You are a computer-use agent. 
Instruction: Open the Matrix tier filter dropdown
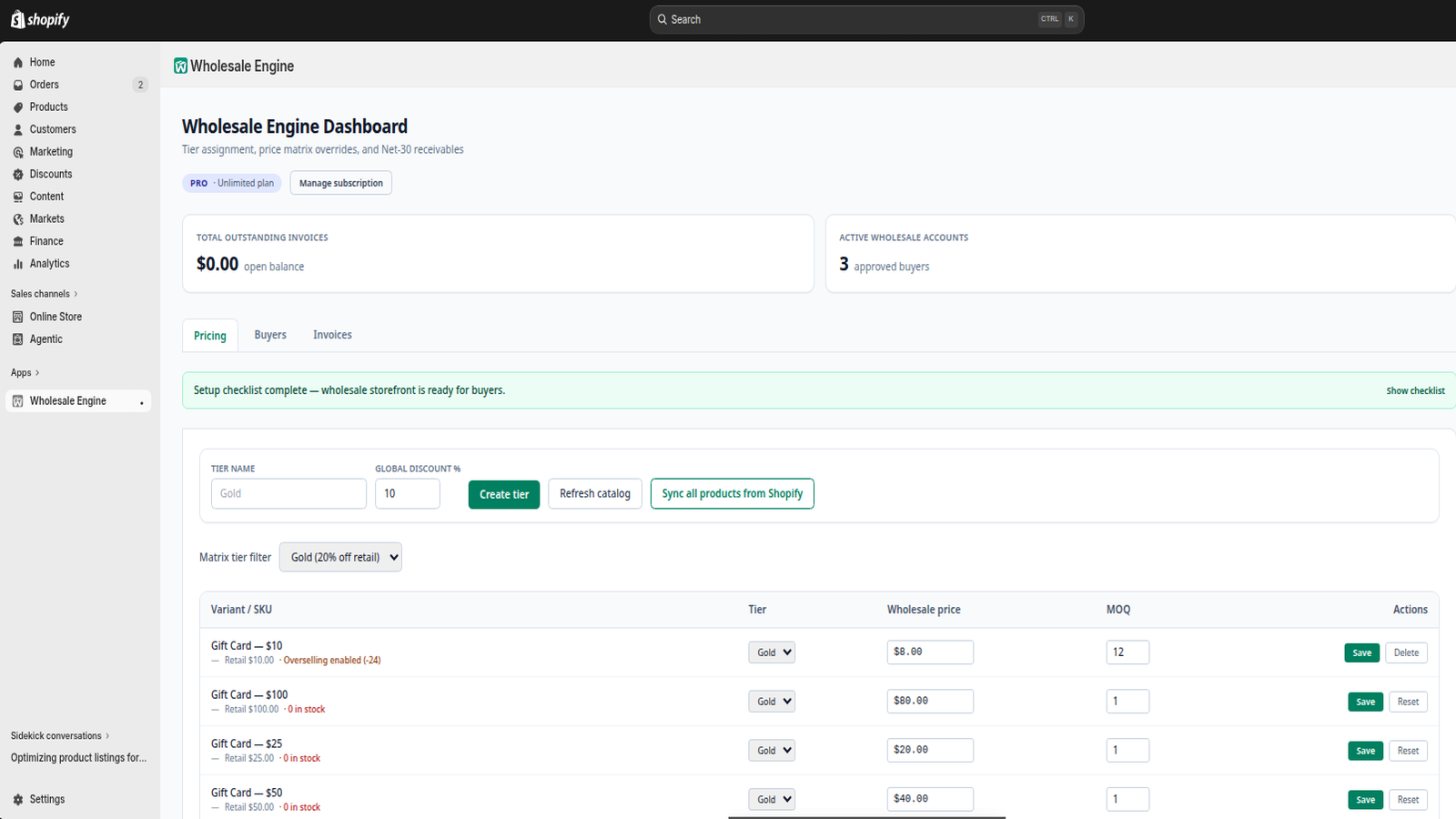point(340,557)
